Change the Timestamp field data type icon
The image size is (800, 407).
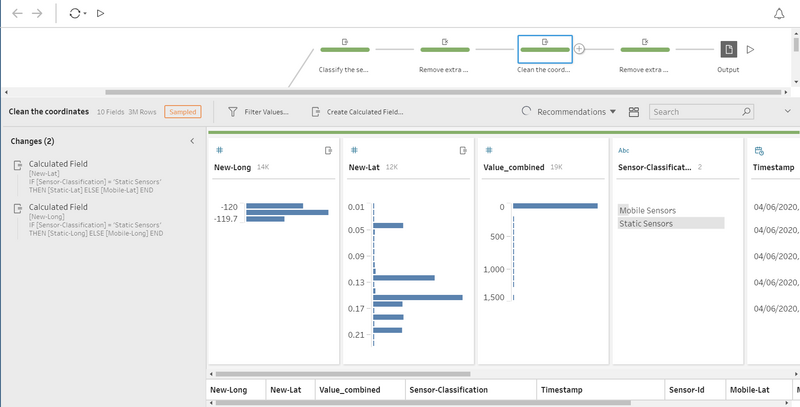(759, 150)
